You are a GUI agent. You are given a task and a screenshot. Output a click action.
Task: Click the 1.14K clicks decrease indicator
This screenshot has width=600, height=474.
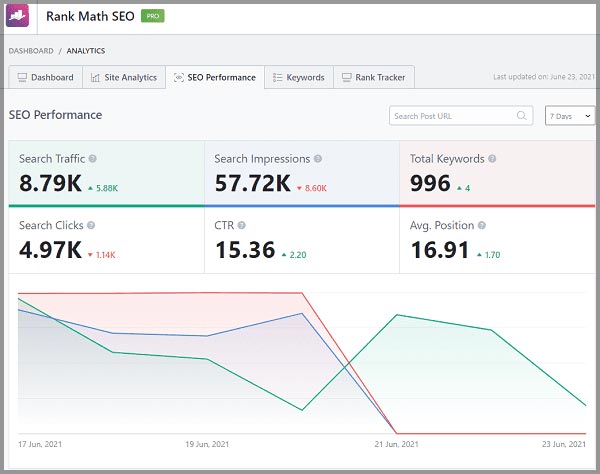point(102,255)
